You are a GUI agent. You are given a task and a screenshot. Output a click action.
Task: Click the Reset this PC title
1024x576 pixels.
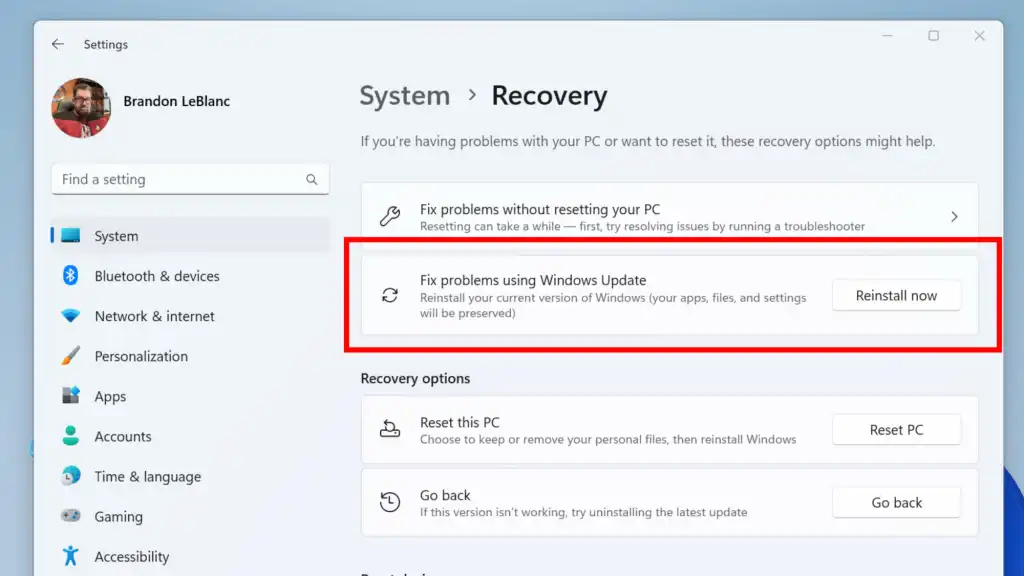pyautogui.click(x=460, y=423)
